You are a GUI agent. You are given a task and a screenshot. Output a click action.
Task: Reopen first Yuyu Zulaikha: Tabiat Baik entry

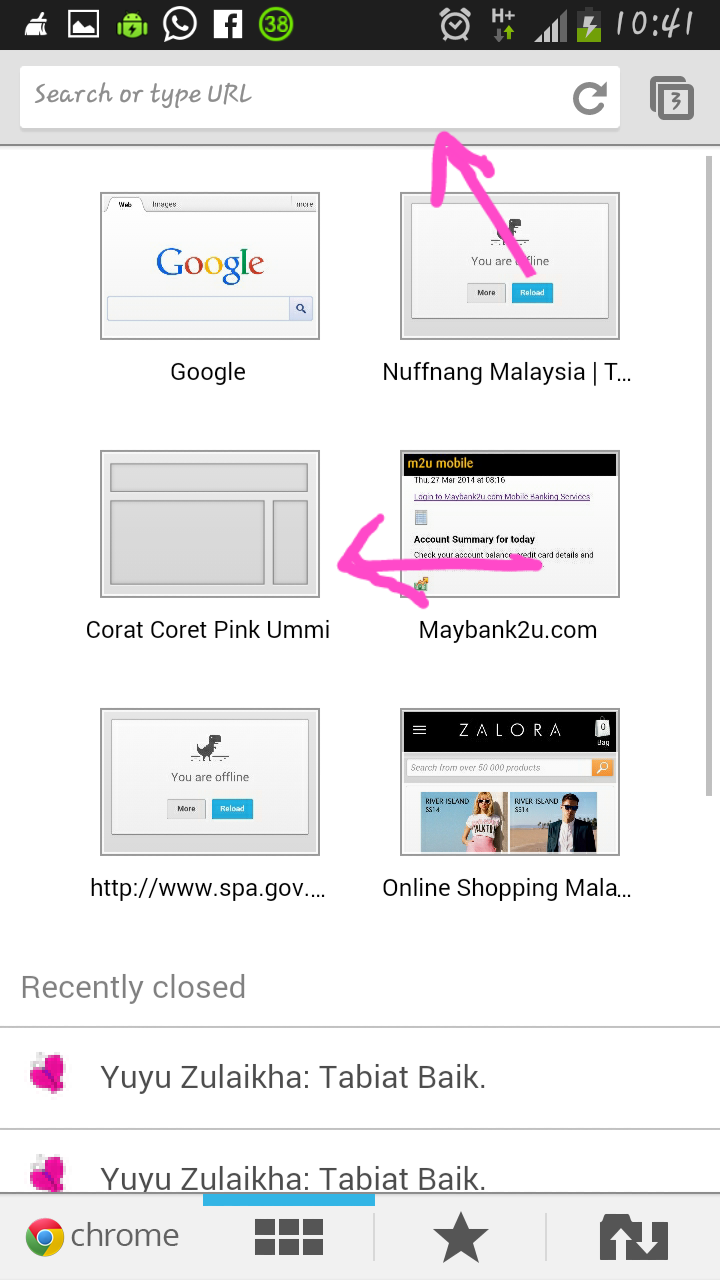tap(360, 1078)
